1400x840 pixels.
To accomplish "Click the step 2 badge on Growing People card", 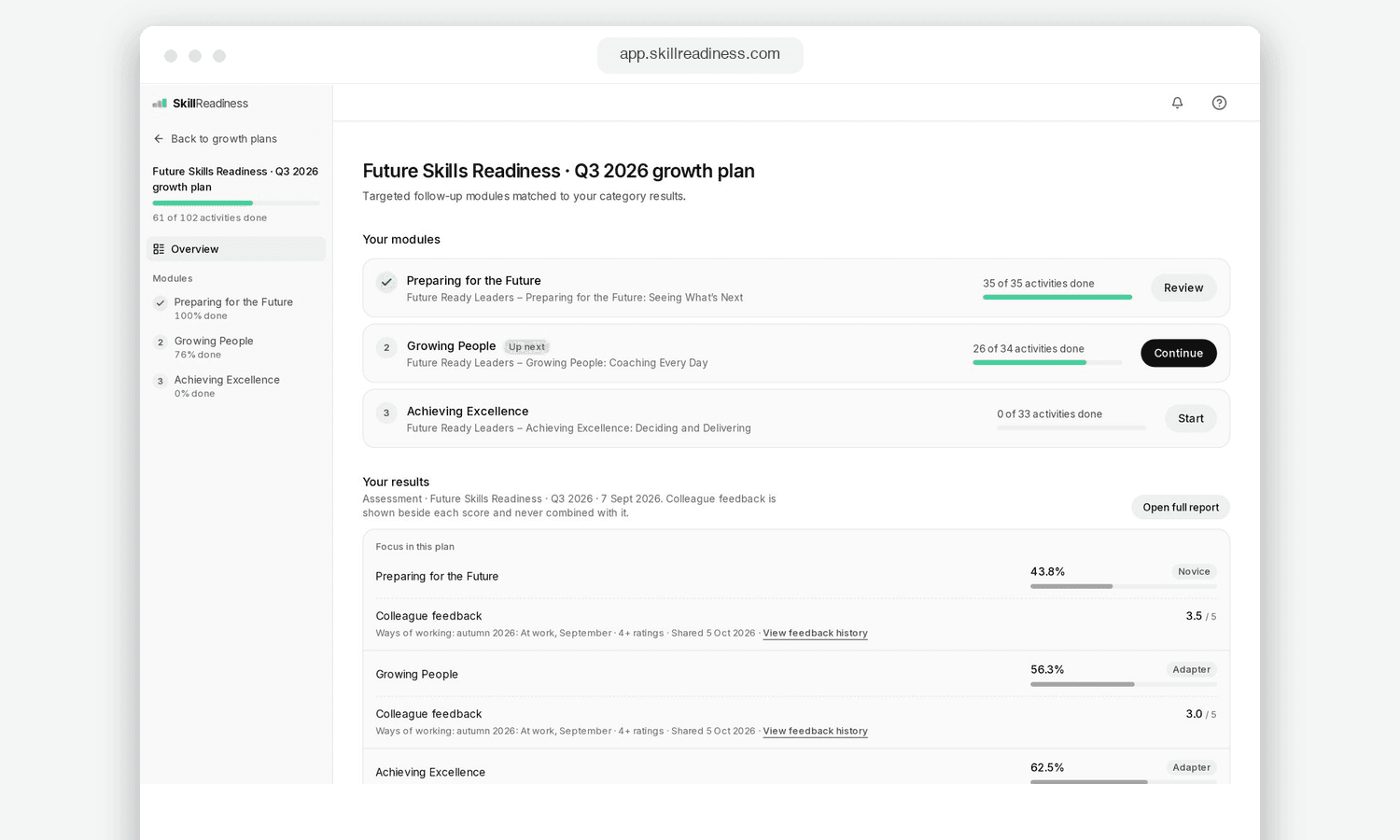I will click(386, 347).
